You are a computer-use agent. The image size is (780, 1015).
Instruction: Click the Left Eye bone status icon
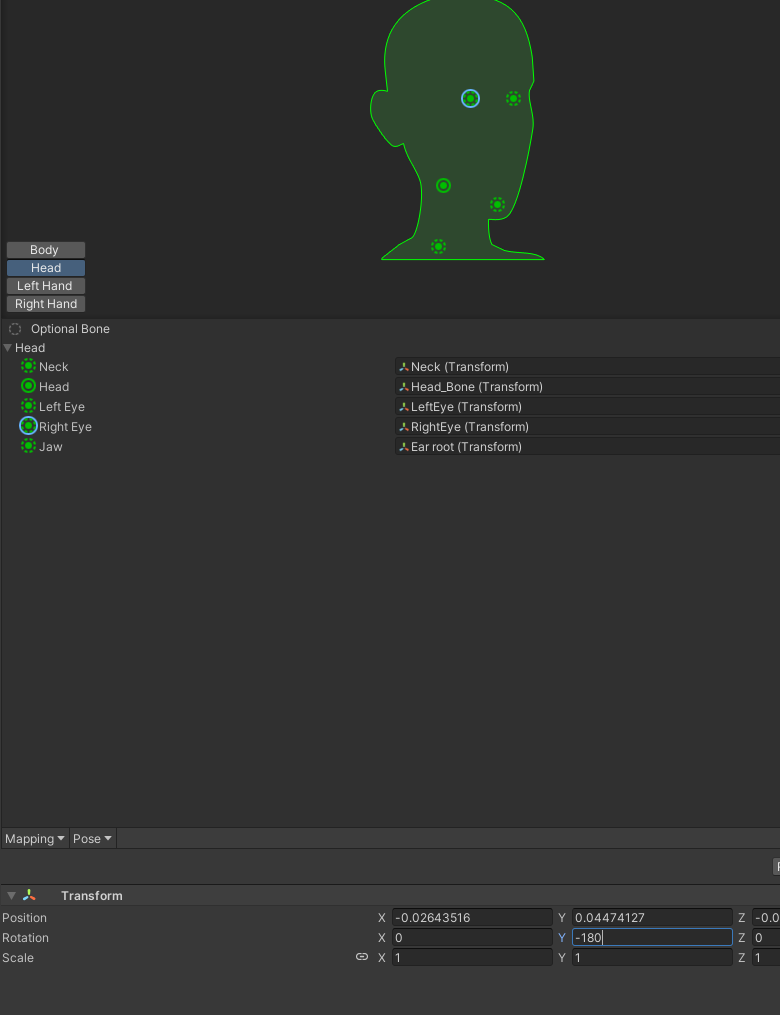click(x=28, y=406)
